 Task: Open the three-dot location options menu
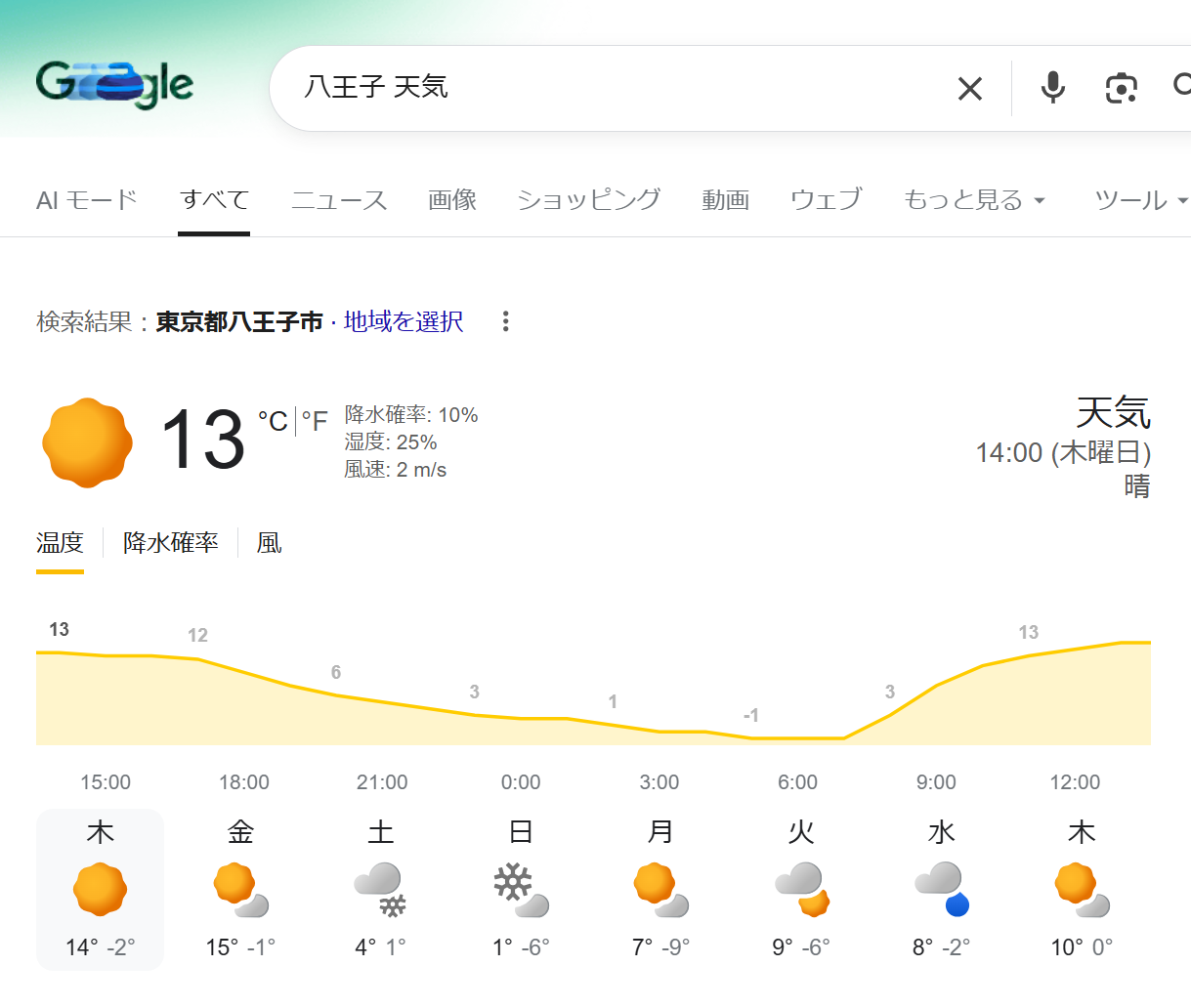(505, 321)
